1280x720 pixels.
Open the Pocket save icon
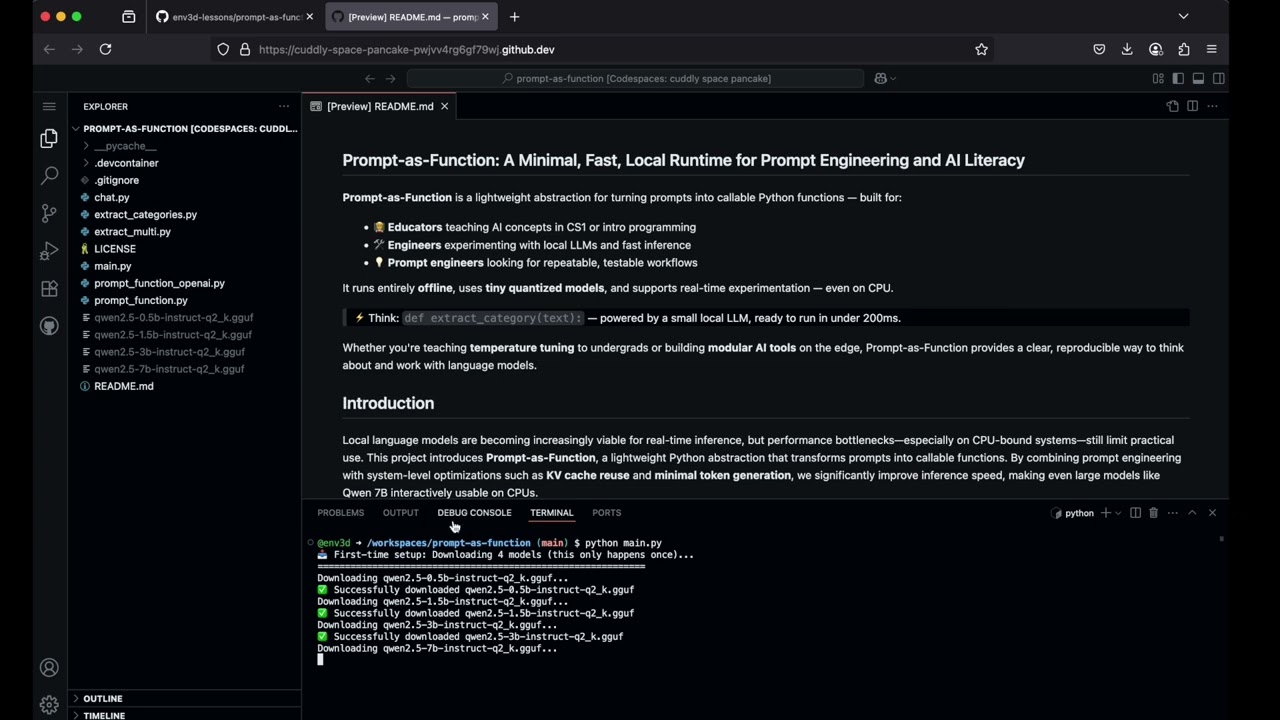coord(1099,49)
